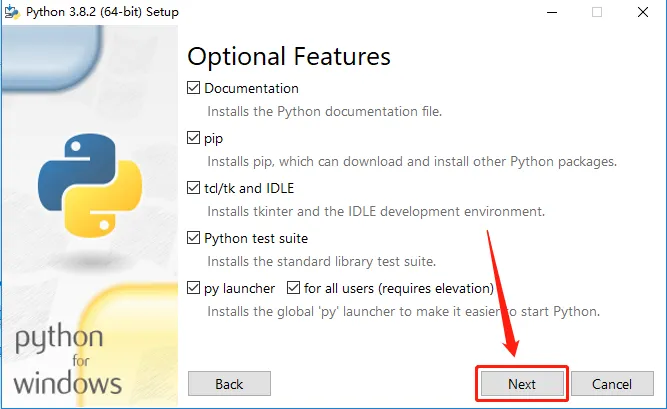
Task: Click the blue and yellow Python logo
Action: point(90,186)
